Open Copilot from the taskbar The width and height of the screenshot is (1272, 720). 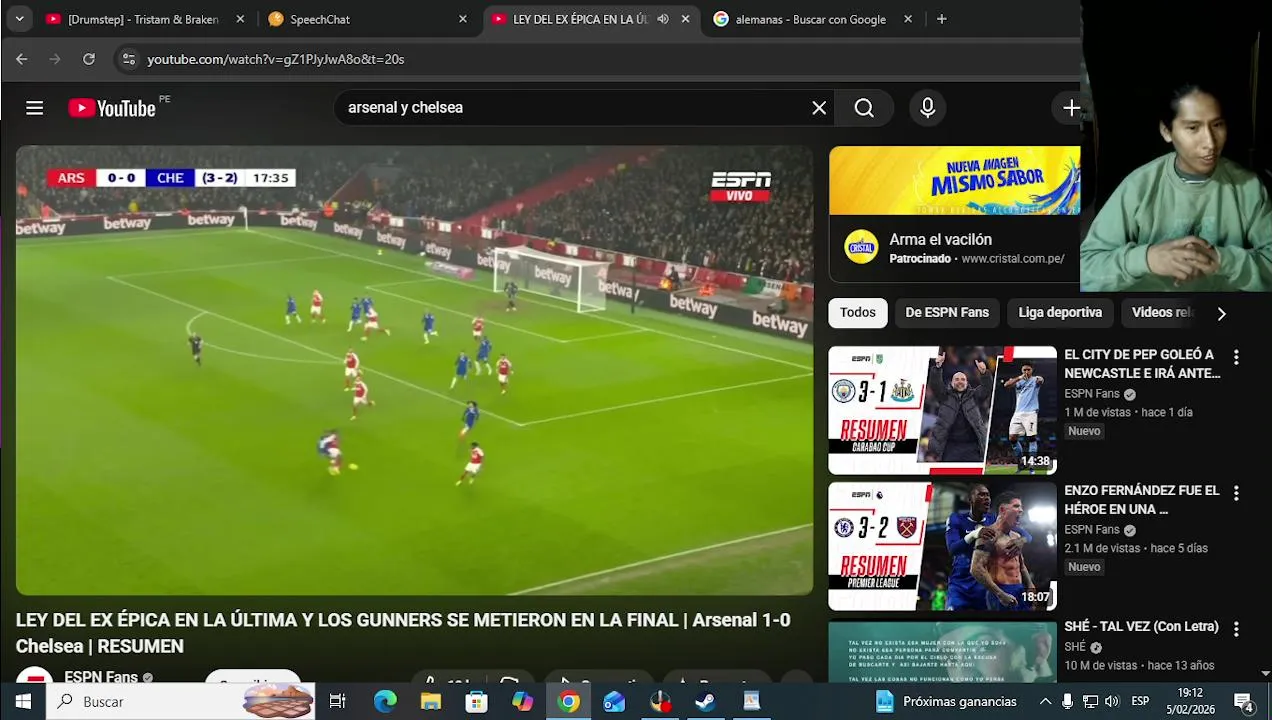pyautogui.click(x=523, y=702)
